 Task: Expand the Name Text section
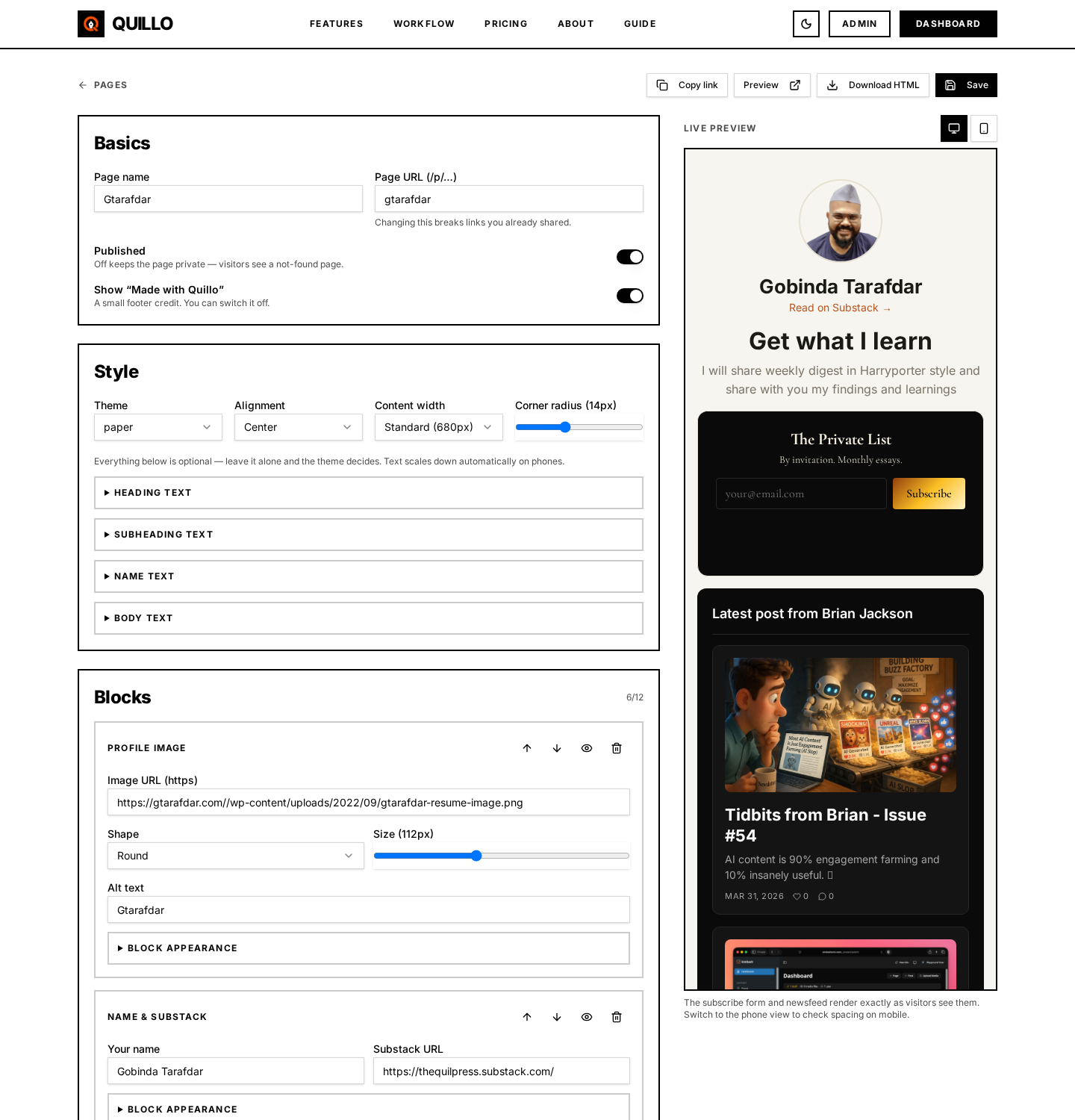pyautogui.click(x=369, y=576)
